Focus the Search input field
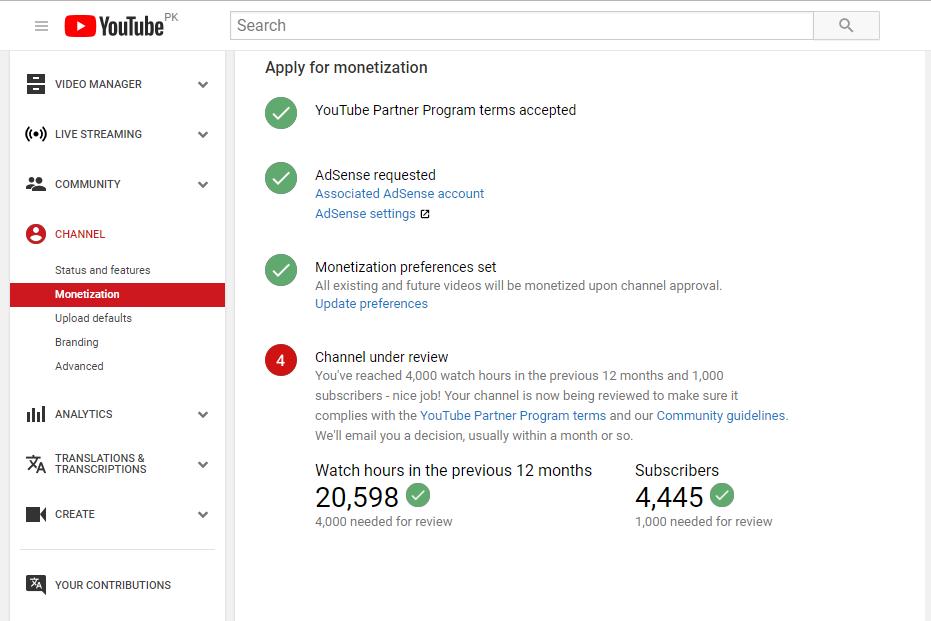Screen dimensions: 931x621 [x=521, y=26]
